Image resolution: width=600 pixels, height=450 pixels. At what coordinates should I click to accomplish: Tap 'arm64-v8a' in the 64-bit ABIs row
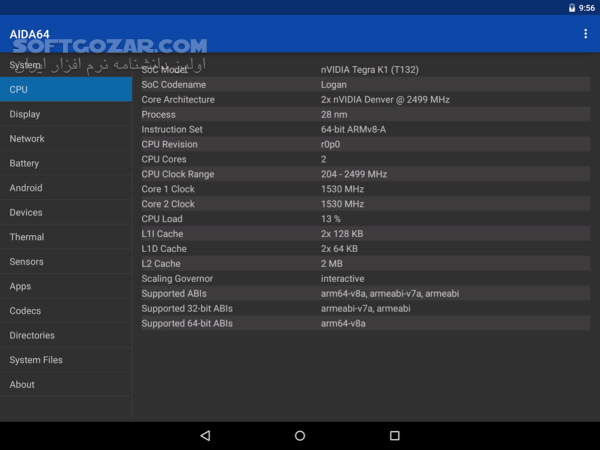click(343, 323)
